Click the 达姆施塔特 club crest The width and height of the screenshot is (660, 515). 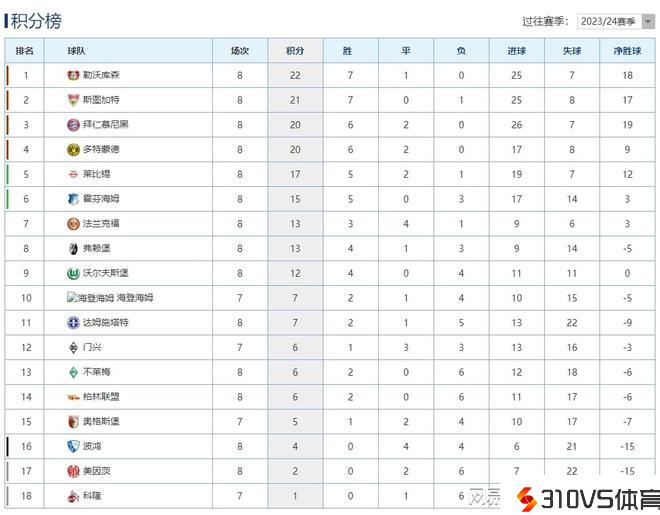coord(73,322)
